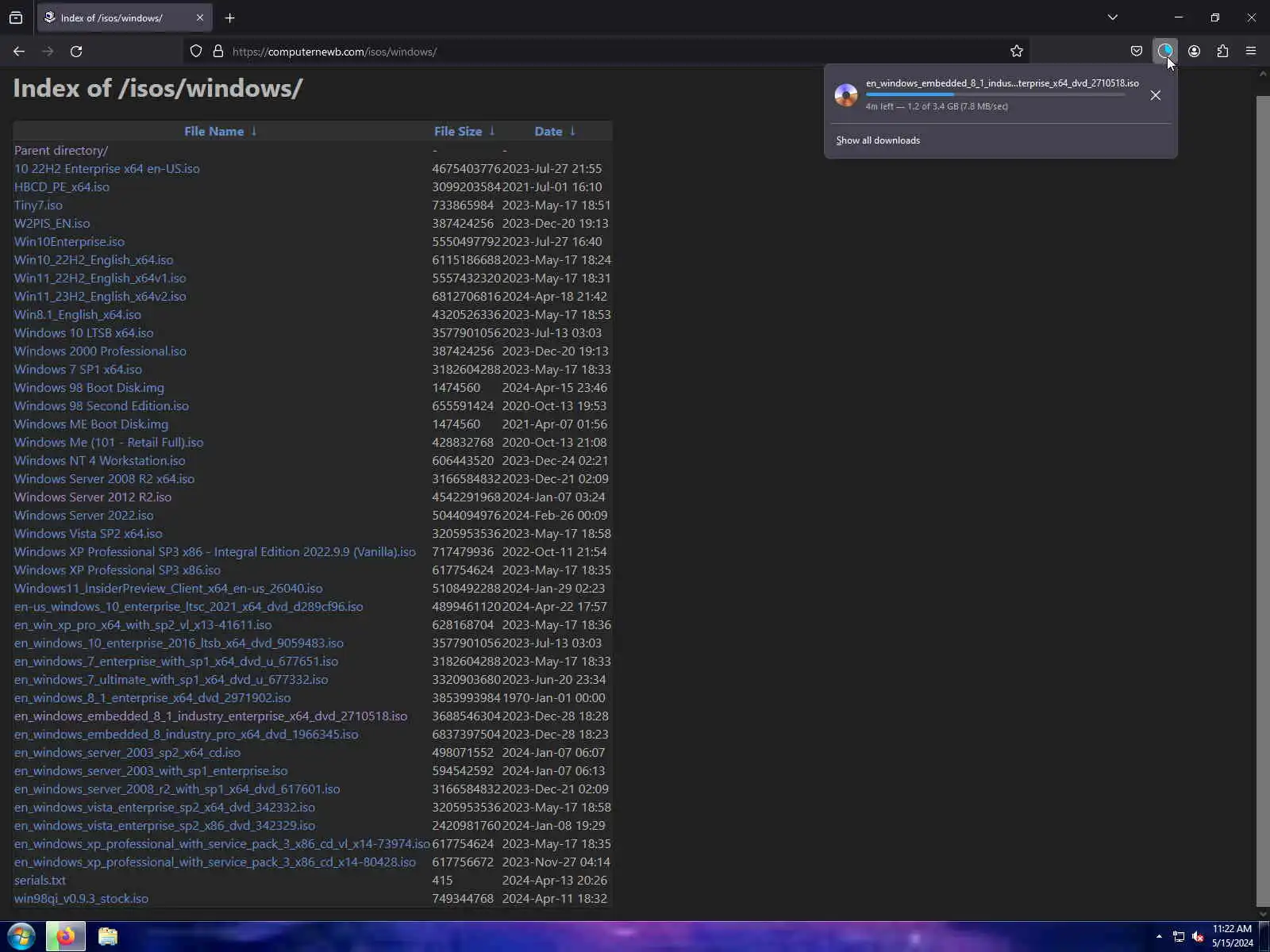Open the Firefox View button in tab bar
Image resolution: width=1270 pixels, height=952 pixels.
16,17
